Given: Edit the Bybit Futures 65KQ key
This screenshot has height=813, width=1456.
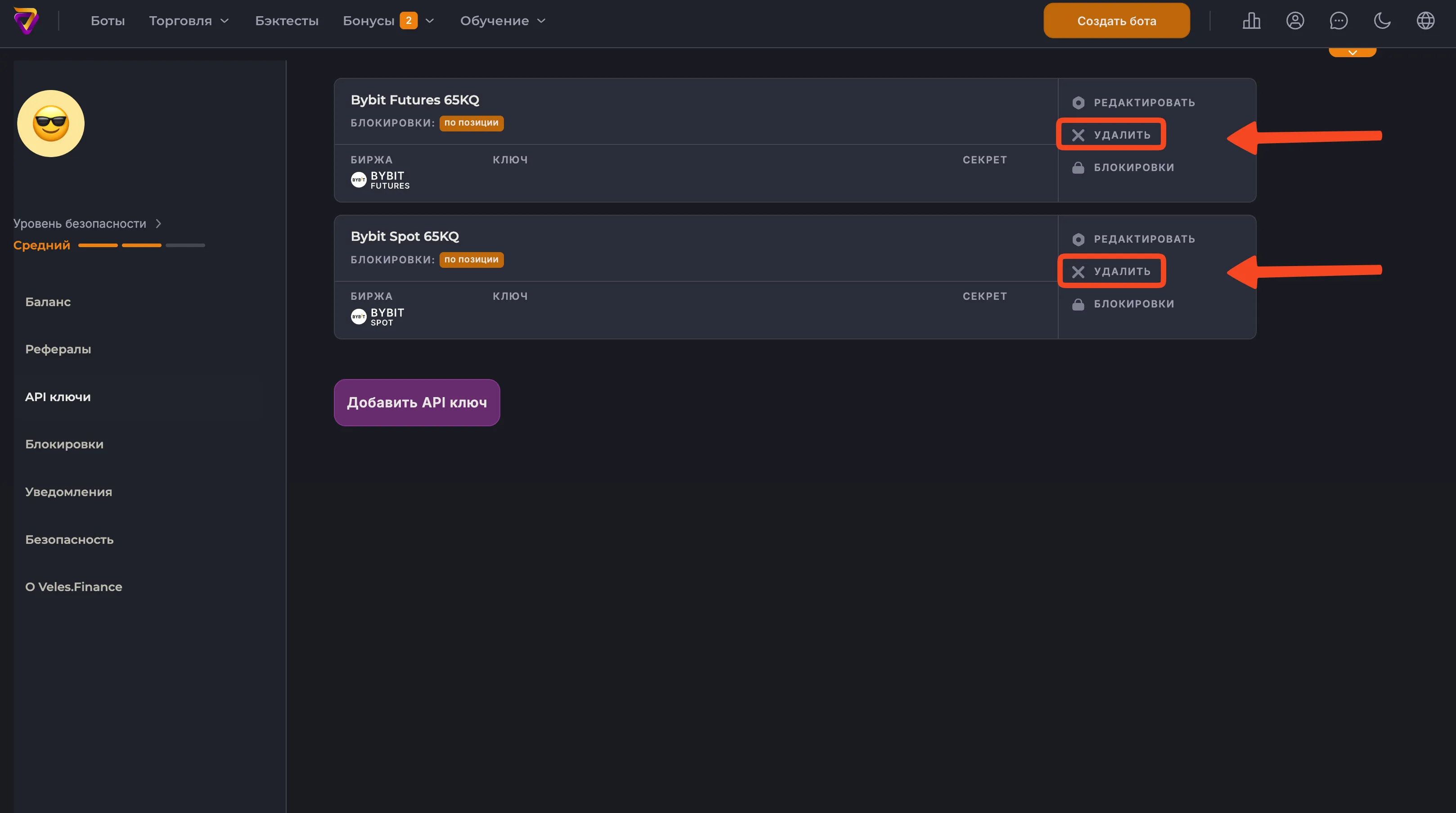Looking at the screenshot, I should [1133, 102].
